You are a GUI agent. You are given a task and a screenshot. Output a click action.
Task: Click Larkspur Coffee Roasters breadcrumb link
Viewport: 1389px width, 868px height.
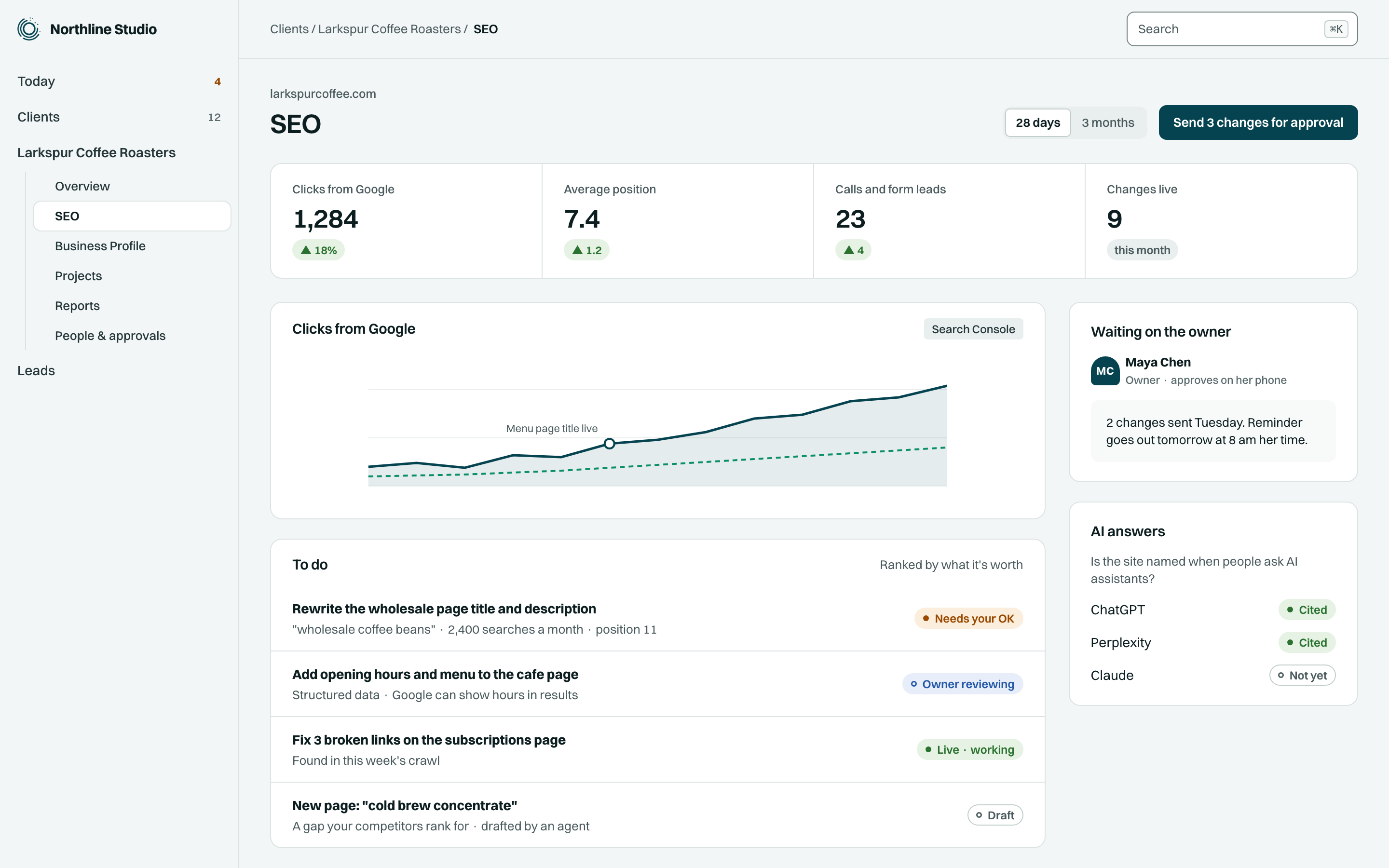pos(389,29)
